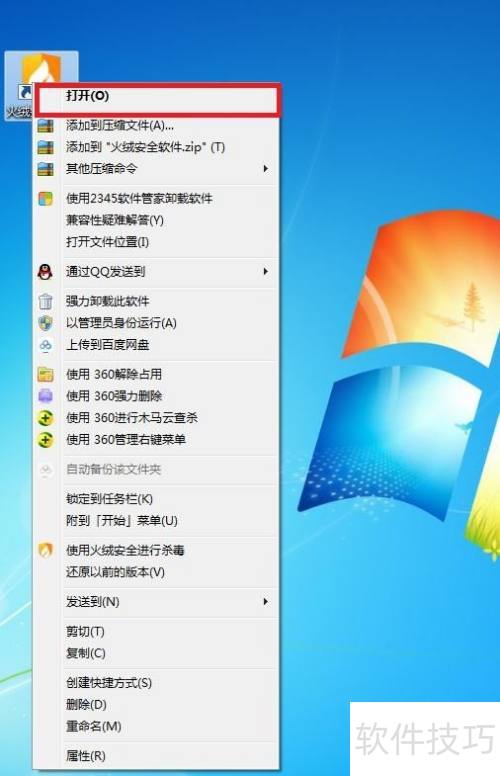Choose 添加到 "火绒安全软件.zip" (T)

156,147
